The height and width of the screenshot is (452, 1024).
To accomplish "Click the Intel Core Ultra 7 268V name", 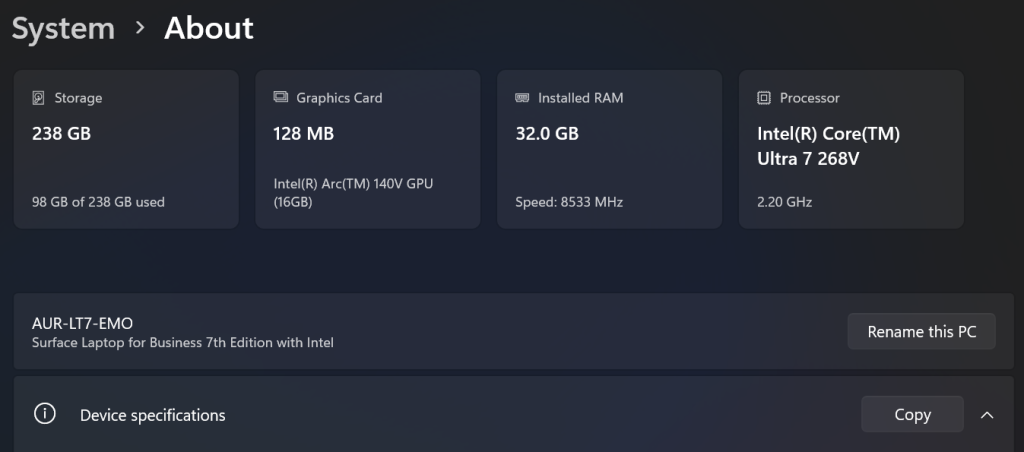I will tap(829, 146).
